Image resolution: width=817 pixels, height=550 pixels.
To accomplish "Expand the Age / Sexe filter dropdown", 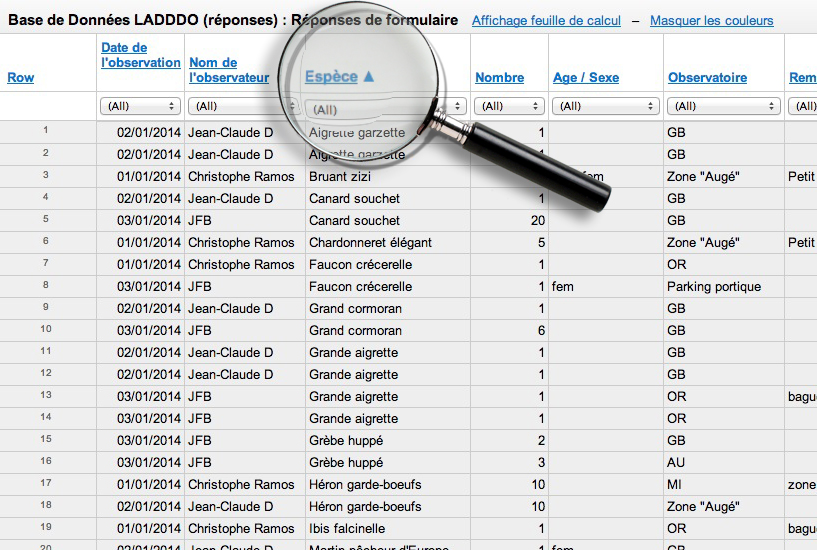I will 605,106.
